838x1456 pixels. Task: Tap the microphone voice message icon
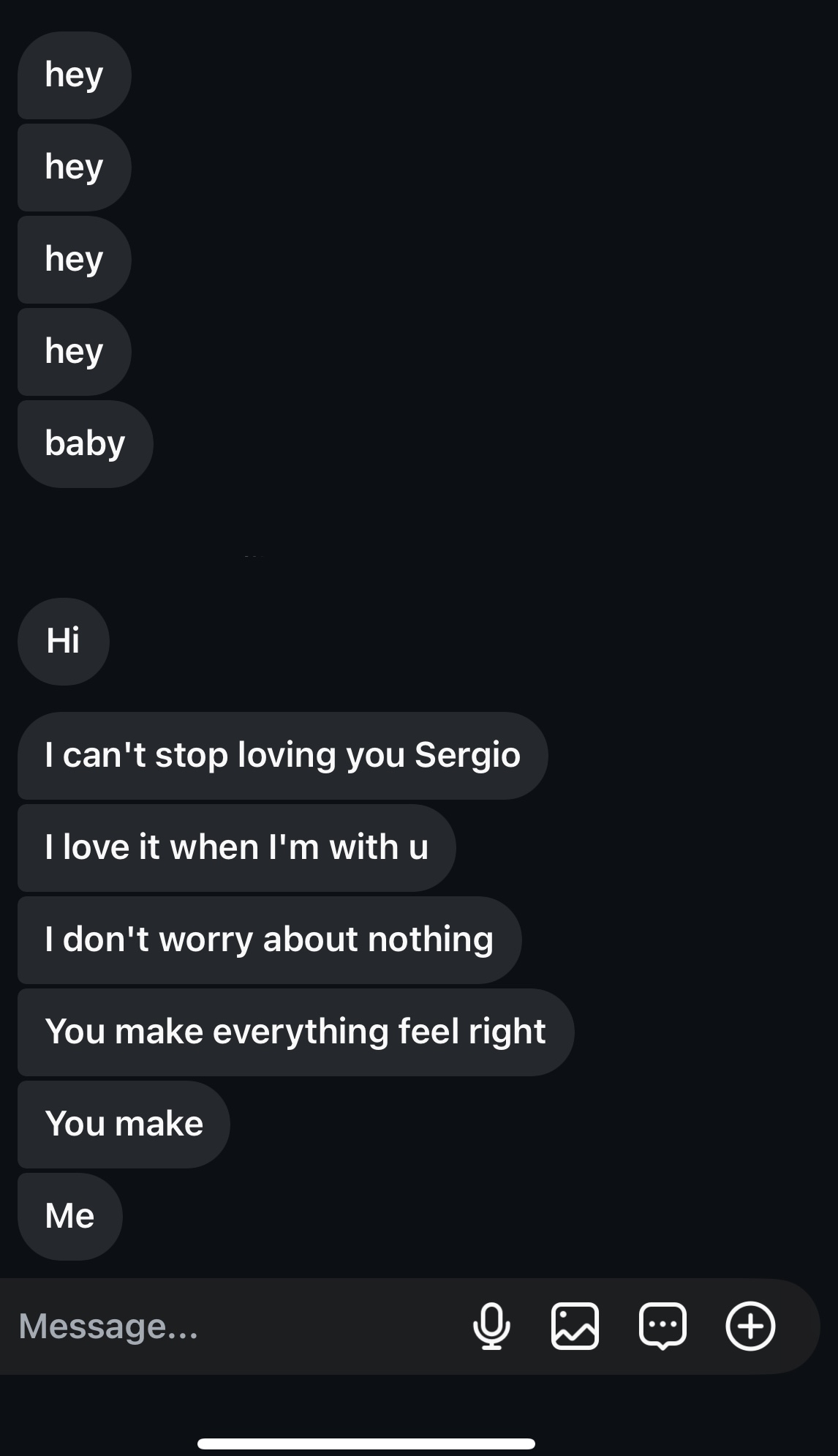point(491,1326)
